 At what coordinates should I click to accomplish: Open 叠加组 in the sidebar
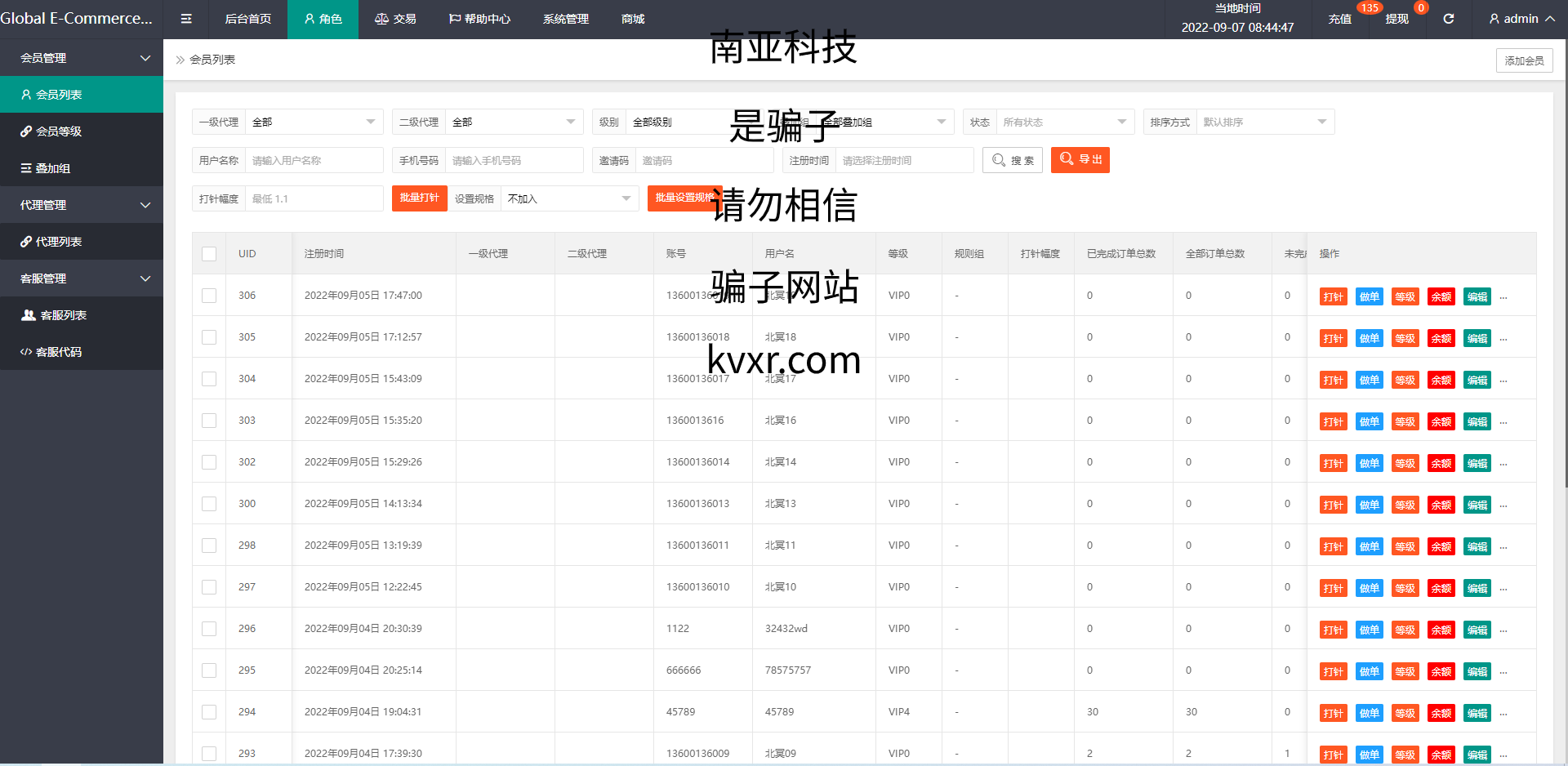point(82,168)
